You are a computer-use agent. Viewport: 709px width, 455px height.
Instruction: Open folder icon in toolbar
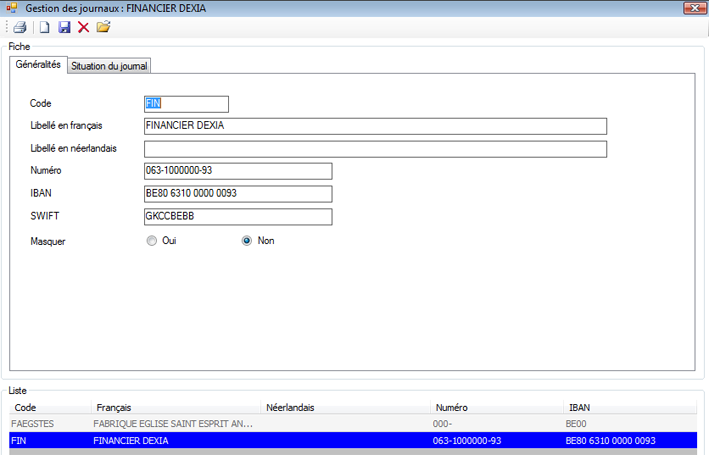[104, 27]
